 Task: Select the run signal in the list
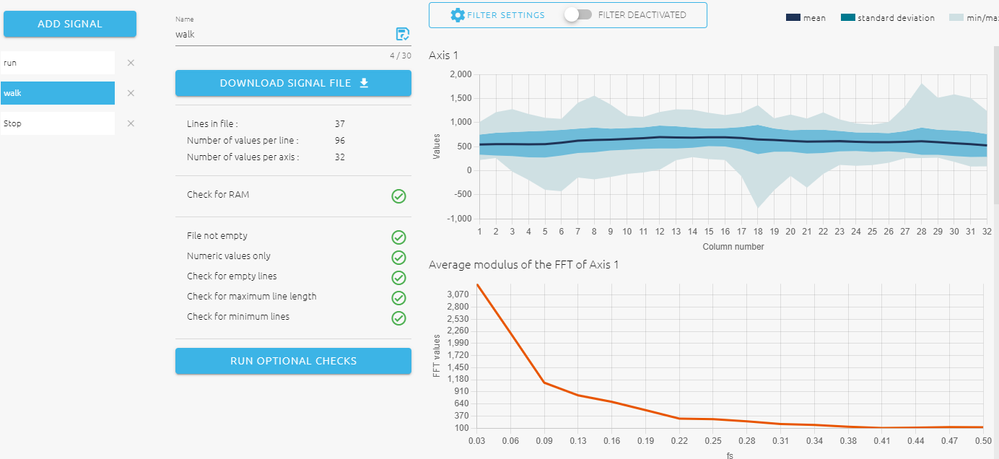pos(58,62)
